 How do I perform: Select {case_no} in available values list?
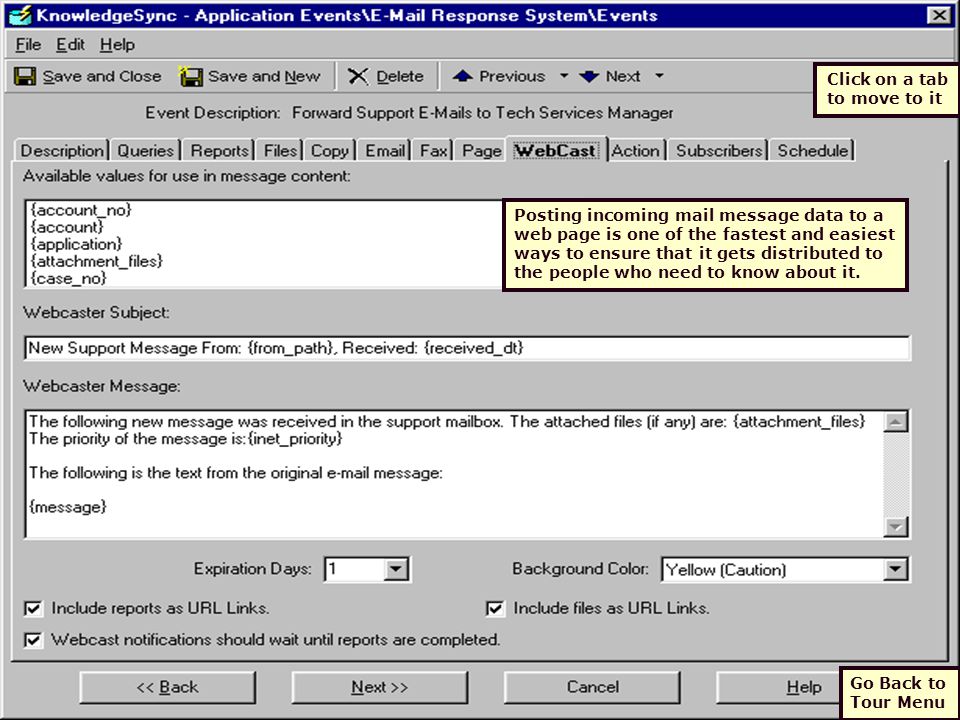pos(68,278)
